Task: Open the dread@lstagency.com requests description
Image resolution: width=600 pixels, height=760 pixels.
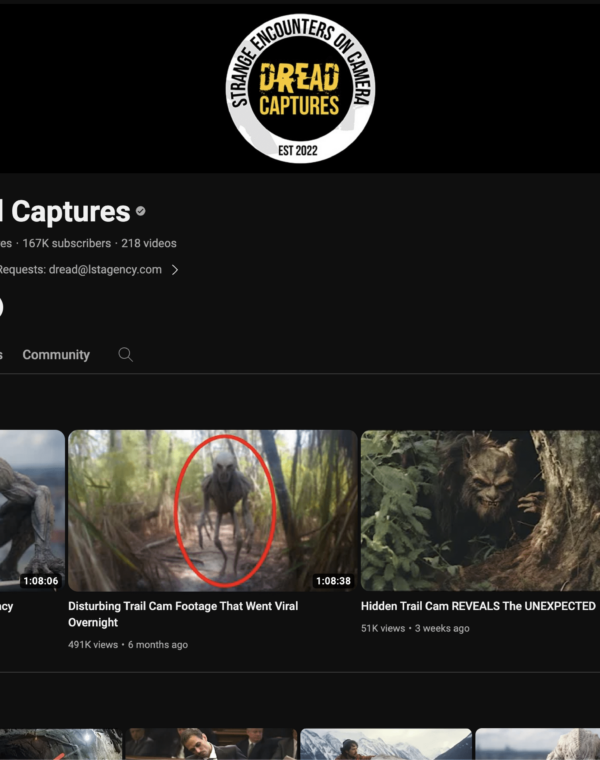Action: pos(80,269)
